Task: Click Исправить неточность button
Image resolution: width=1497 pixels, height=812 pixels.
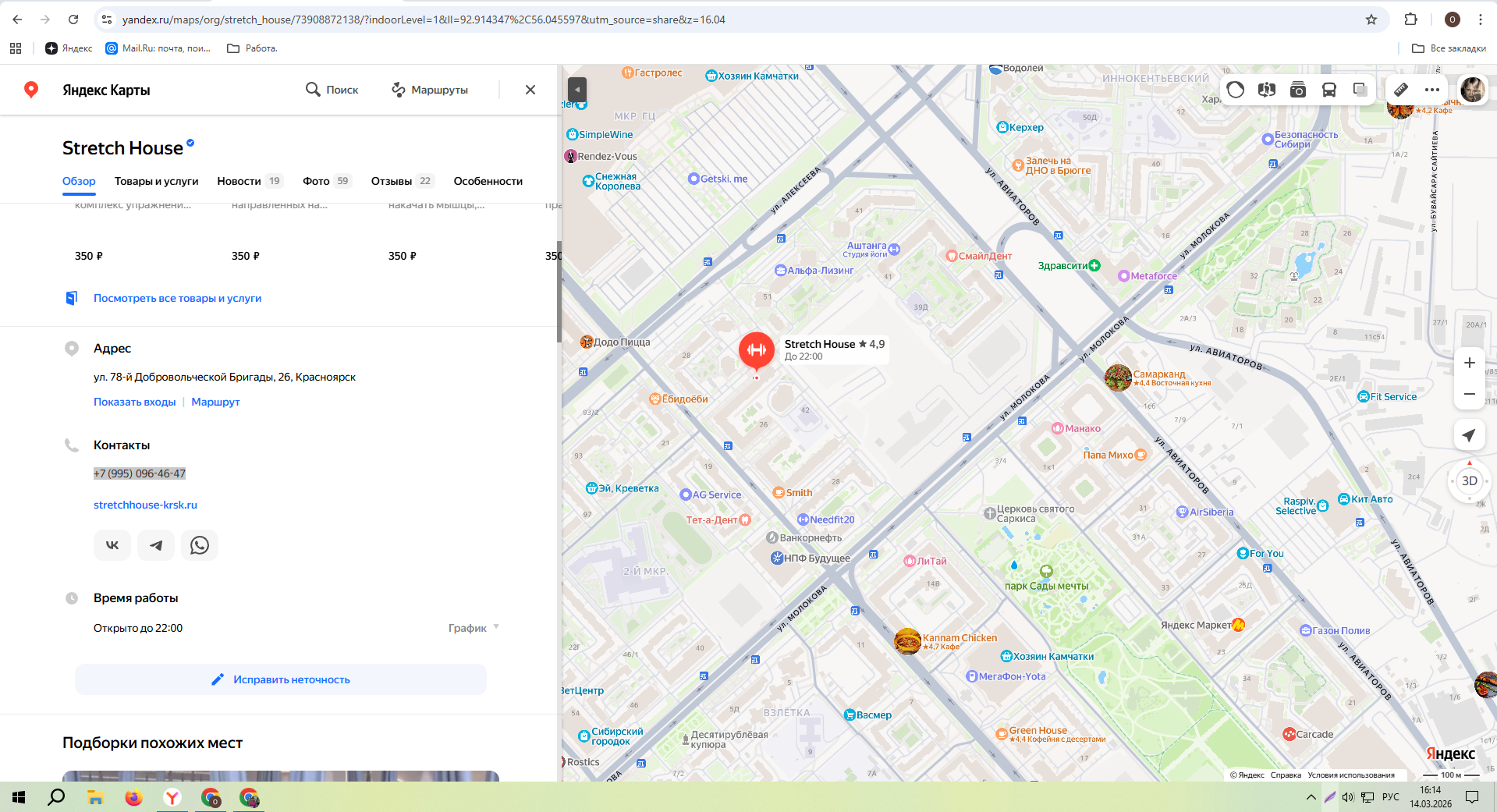Action: click(281, 679)
